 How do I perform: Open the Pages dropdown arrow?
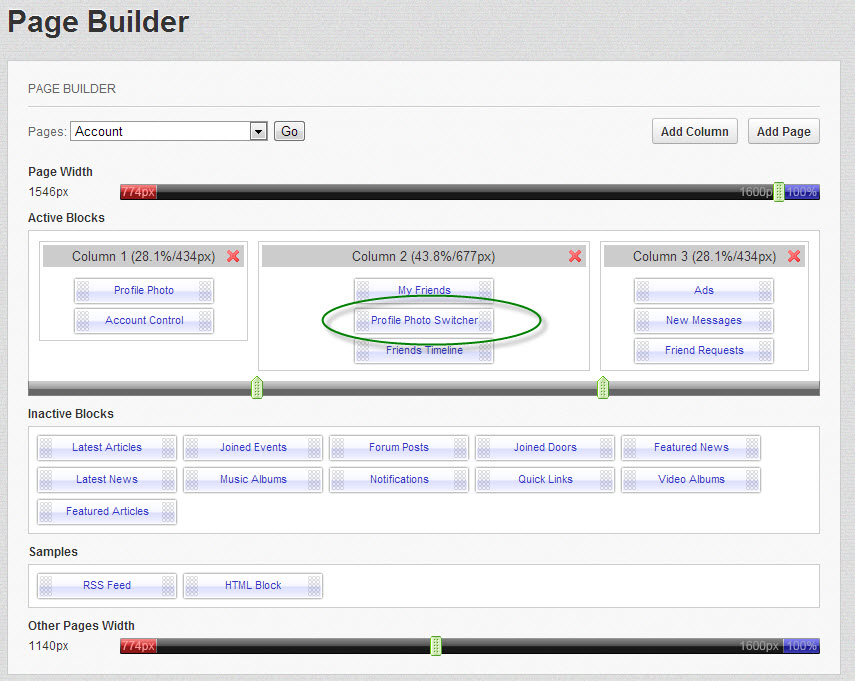[x=258, y=131]
